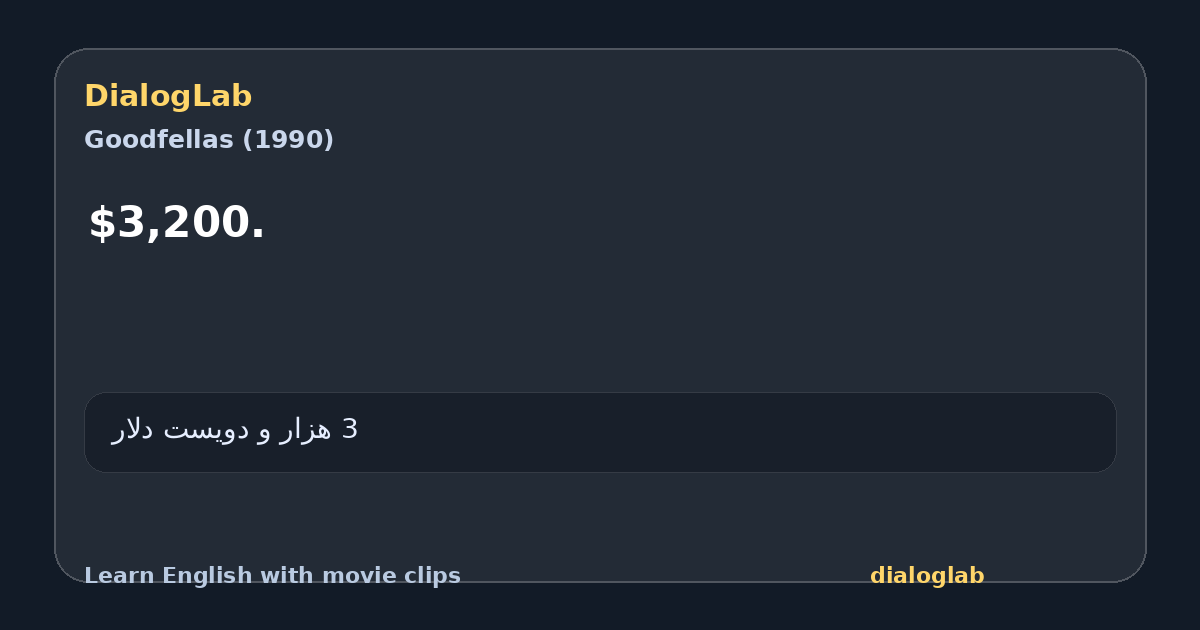Open the yellow dialoglab handle link

click(927, 576)
